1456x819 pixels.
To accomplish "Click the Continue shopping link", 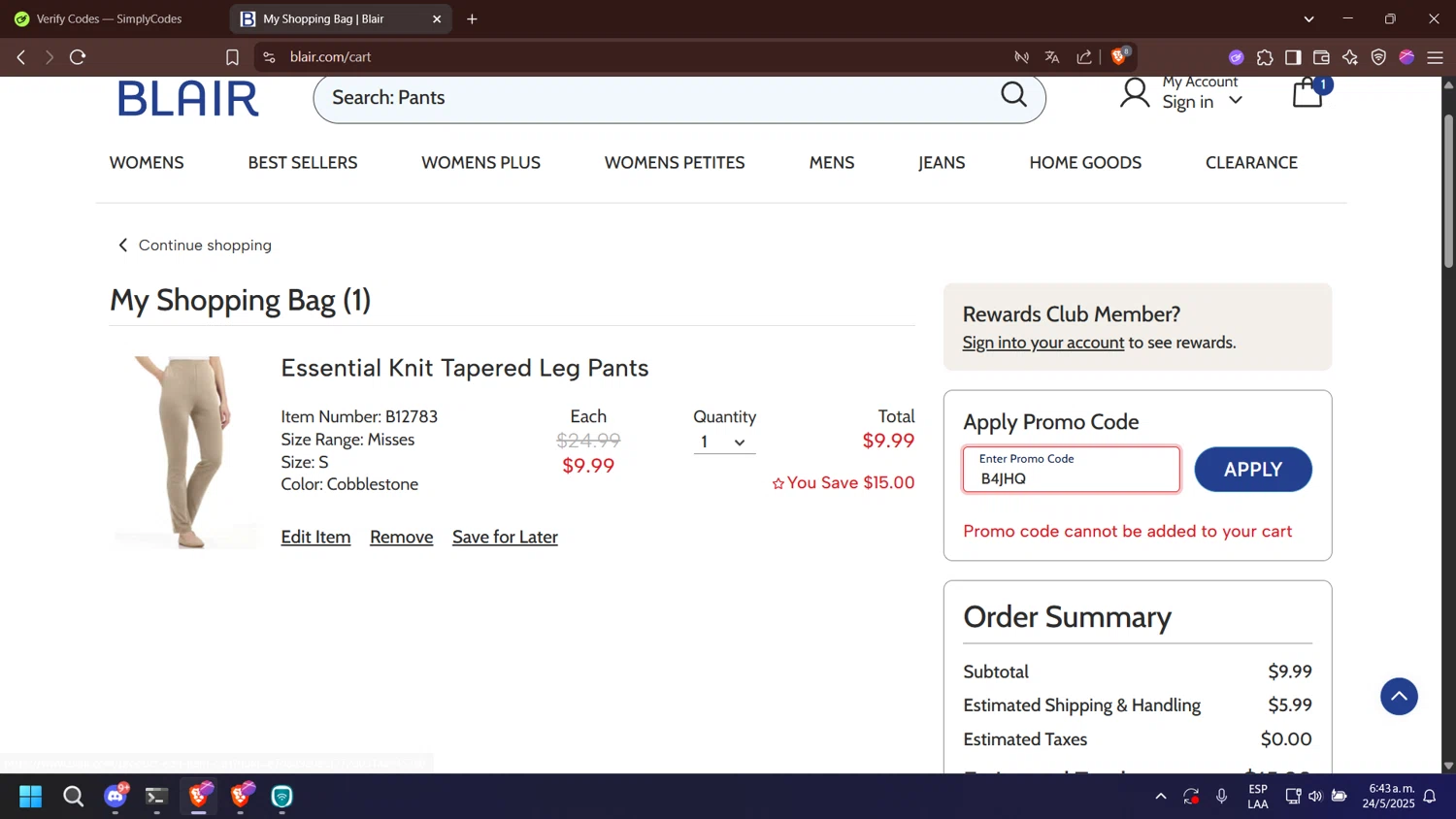I will point(194,246).
